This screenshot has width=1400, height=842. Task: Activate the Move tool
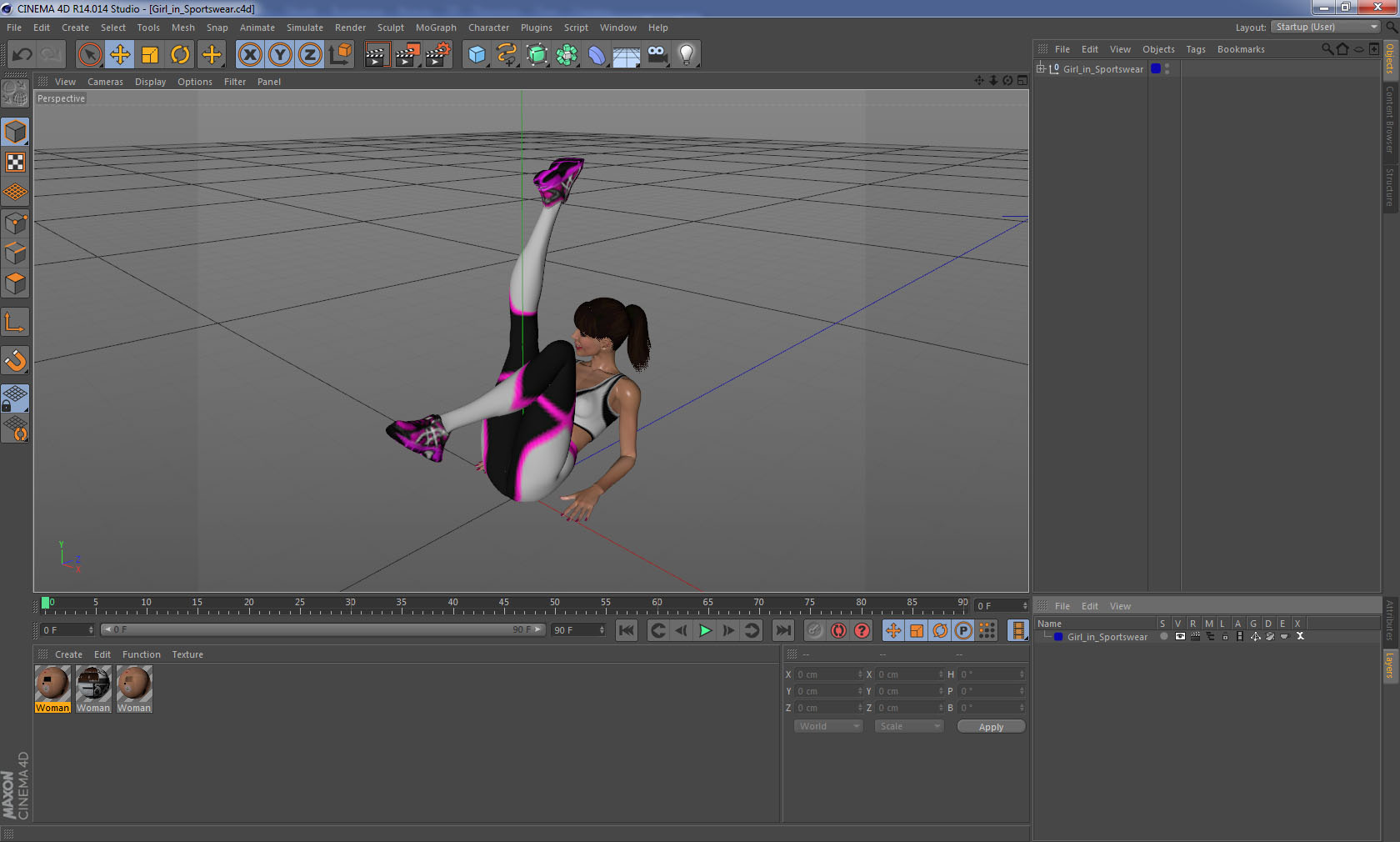[120, 55]
